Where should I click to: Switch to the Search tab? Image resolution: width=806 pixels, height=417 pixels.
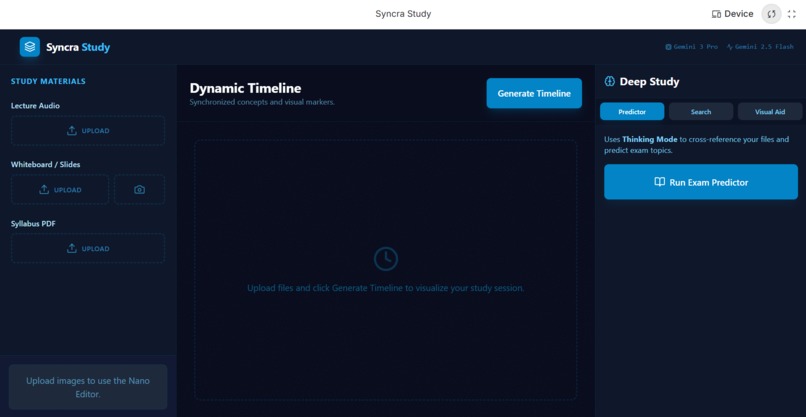pos(701,112)
